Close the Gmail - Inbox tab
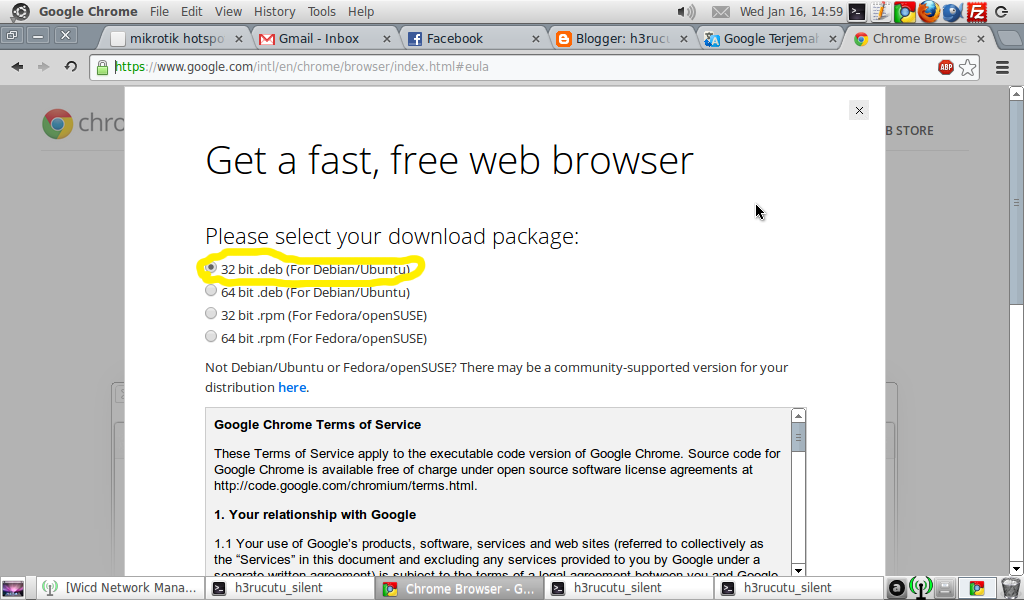Image resolution: width=1024 pixels, height=600 pixels. [x=387, y=39]
